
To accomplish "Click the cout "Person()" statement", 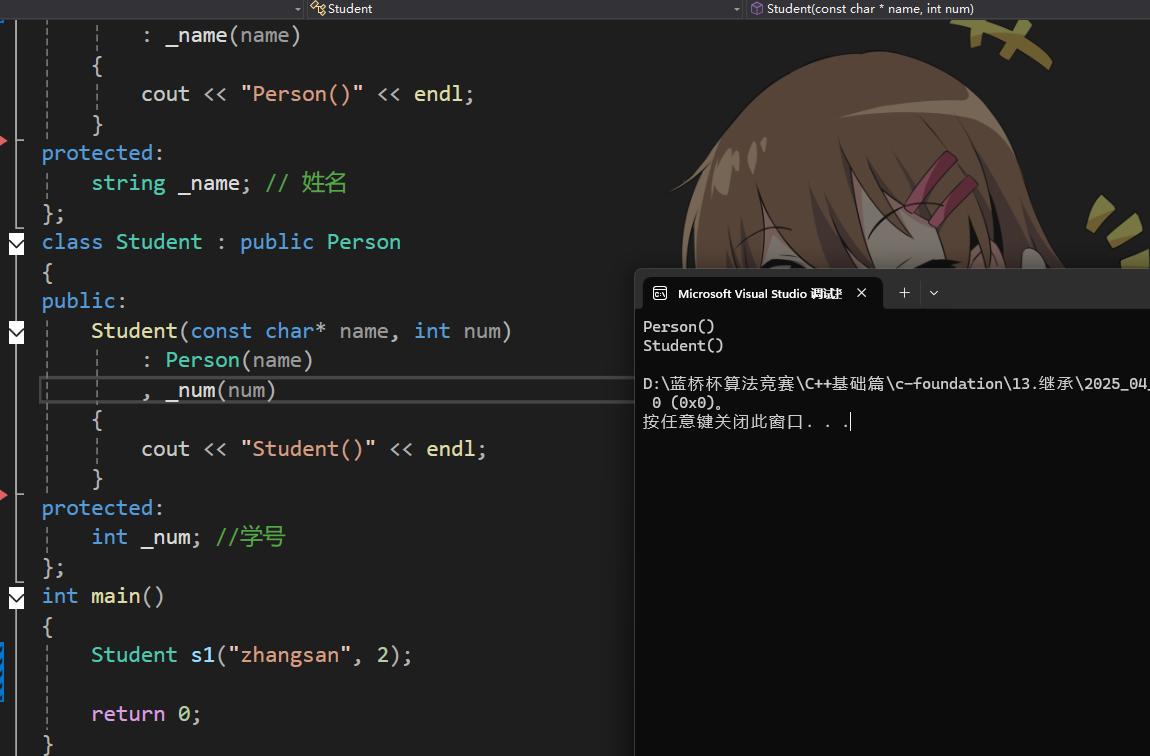I will (307, 94).
